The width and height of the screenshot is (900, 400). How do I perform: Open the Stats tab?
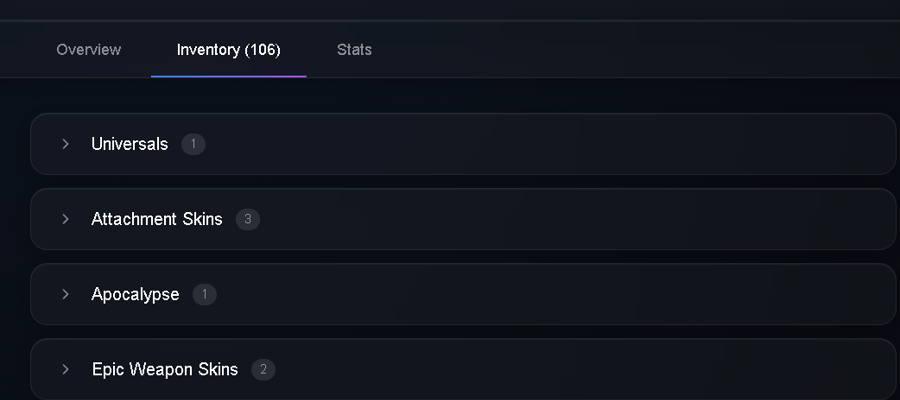354,50
